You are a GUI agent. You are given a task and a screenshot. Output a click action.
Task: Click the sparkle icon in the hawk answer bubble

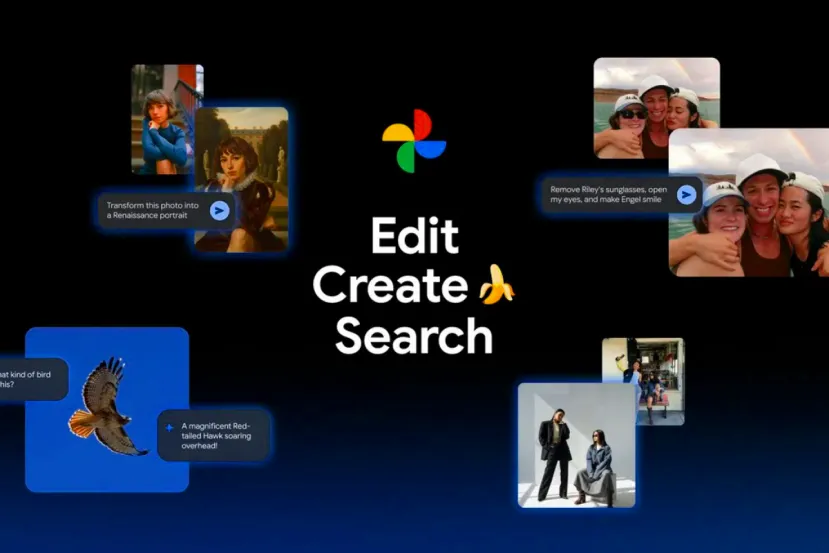[x=169, y=428]
